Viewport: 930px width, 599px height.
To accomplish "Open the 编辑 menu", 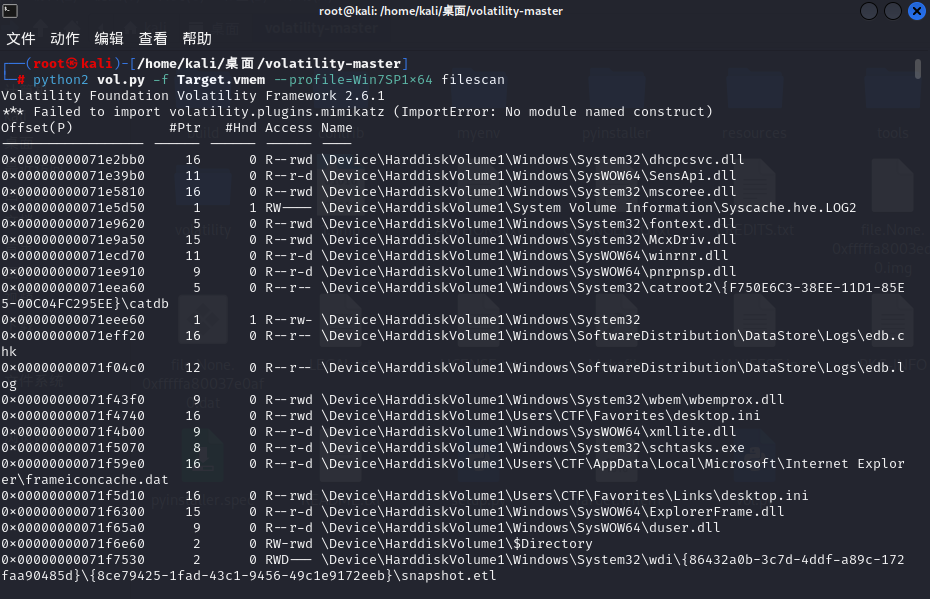I will pos(109,39).
